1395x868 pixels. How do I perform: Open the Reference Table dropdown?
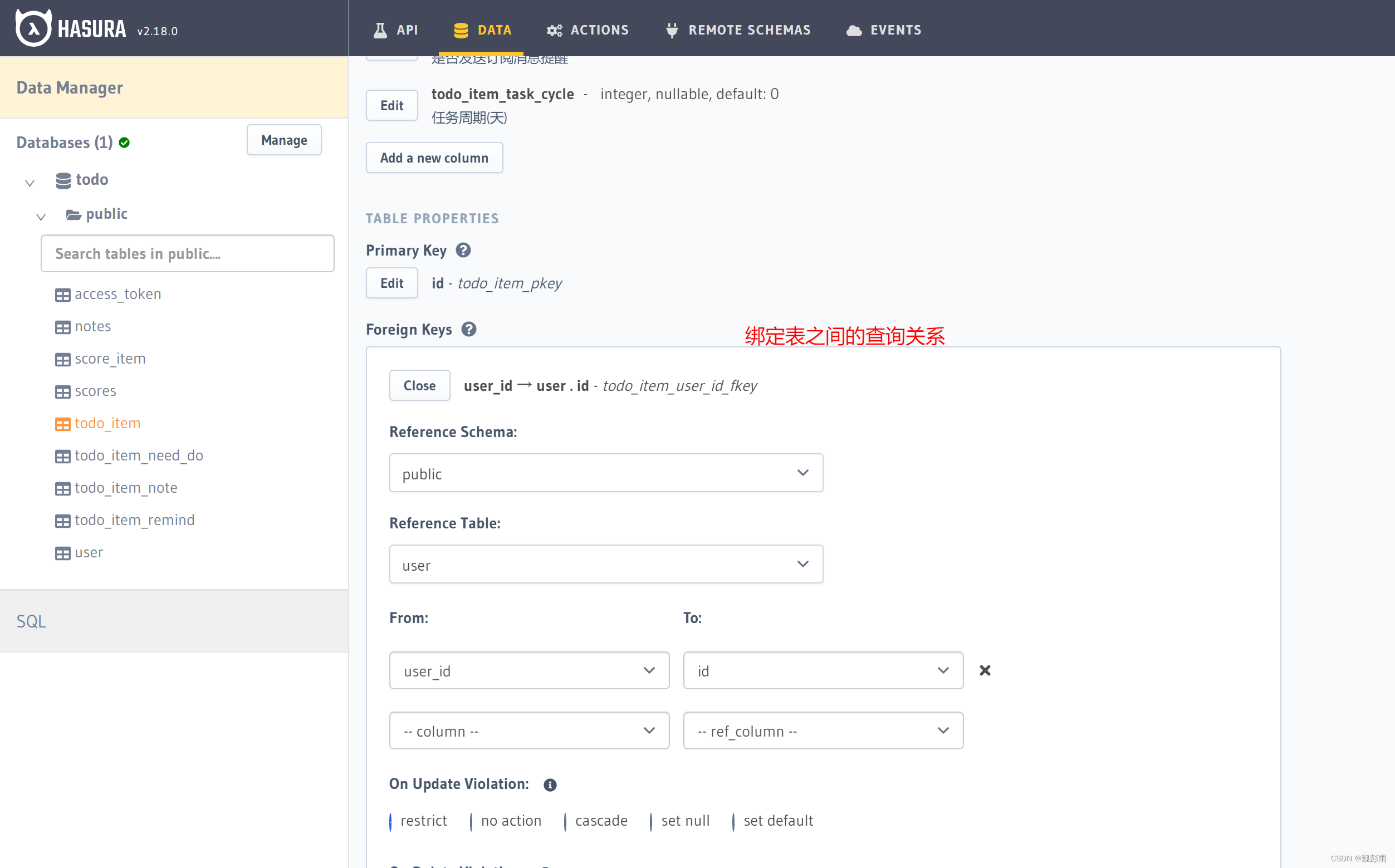[x=606, y=565]
